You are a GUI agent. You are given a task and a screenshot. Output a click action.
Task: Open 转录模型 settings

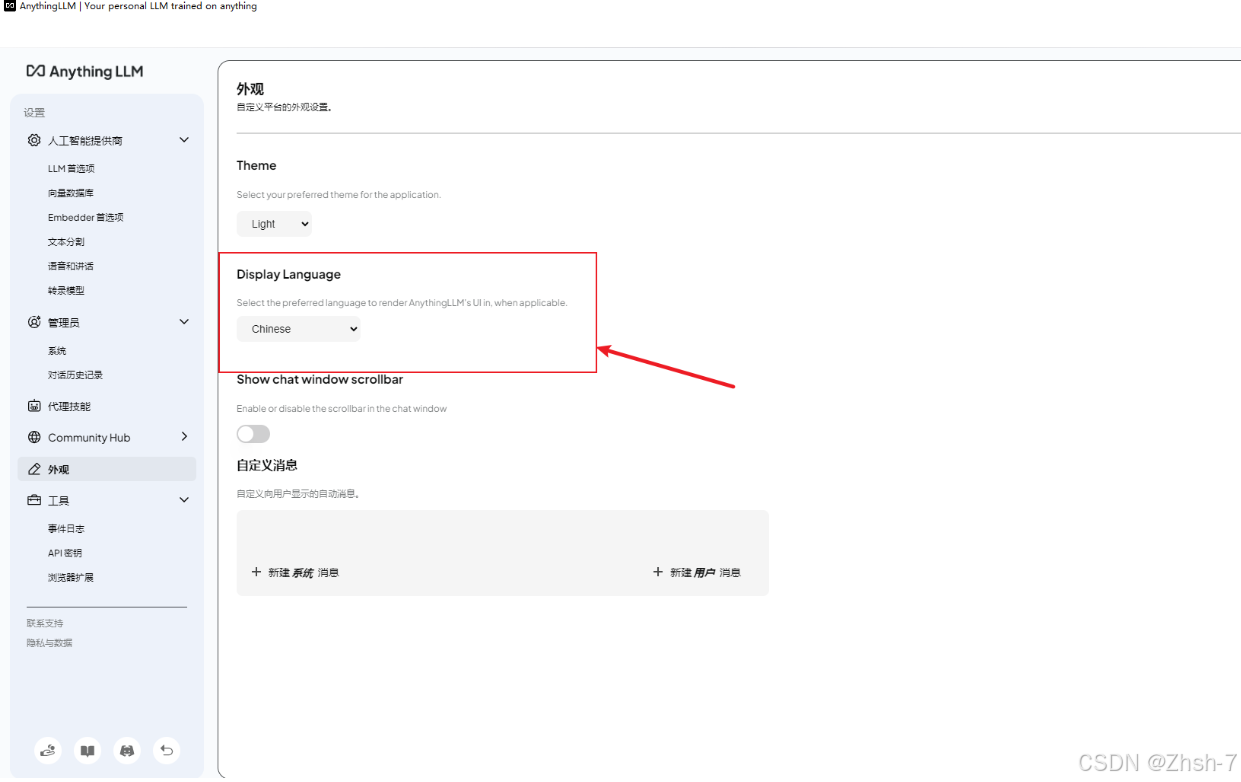point(66,290)
